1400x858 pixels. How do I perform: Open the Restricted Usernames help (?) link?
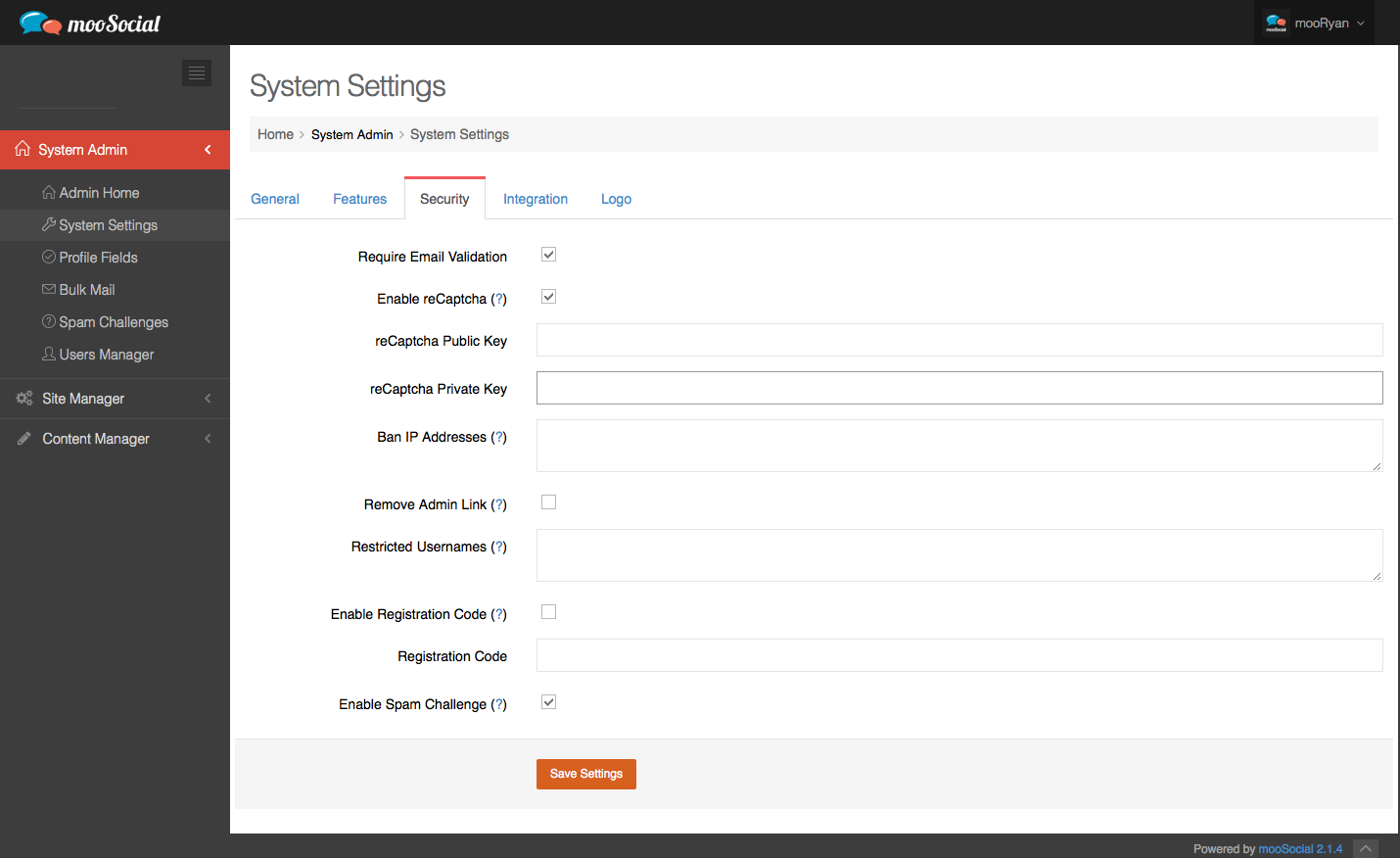pos(499,547)
